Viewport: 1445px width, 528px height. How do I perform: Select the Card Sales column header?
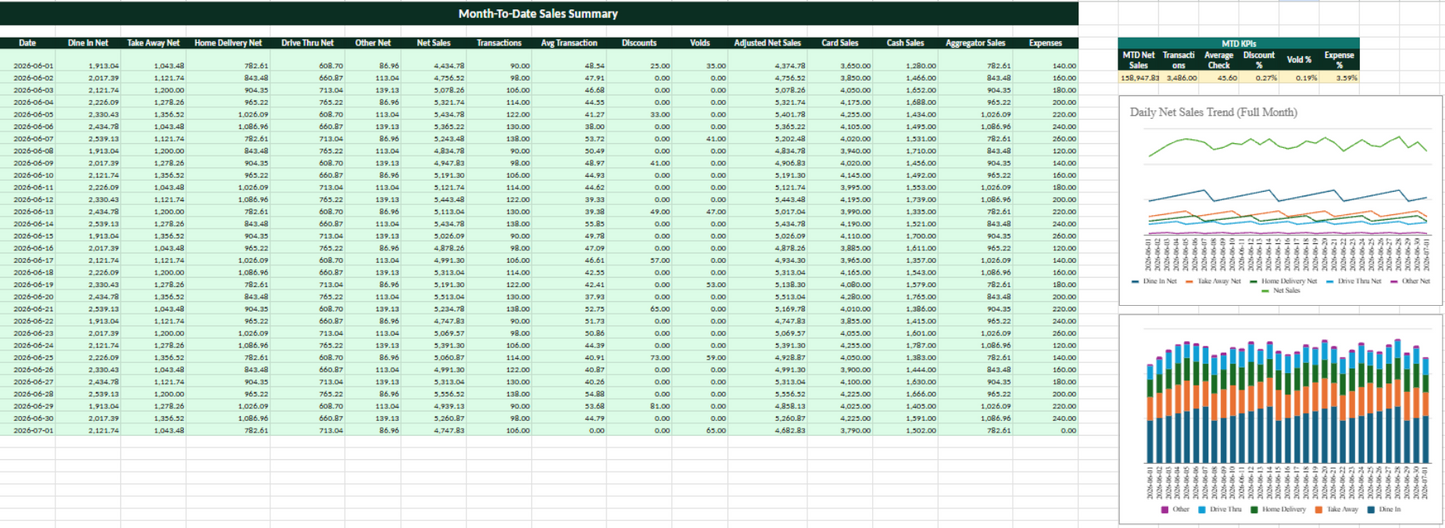coord(838,43)
